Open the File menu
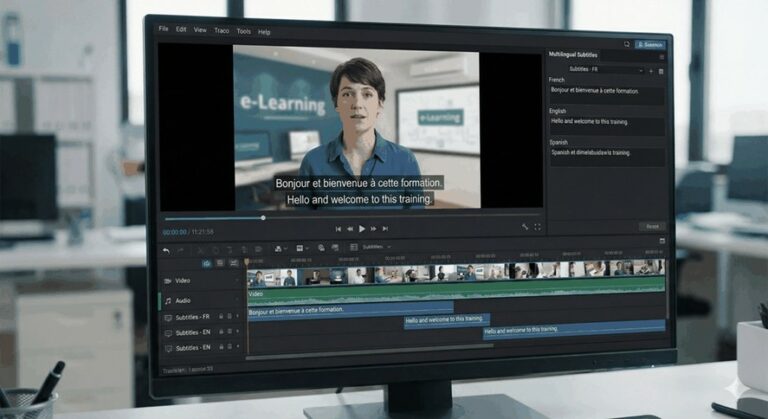Image resolution: width=768 pixels, height=419 pixels. click(x=164, y=29)
